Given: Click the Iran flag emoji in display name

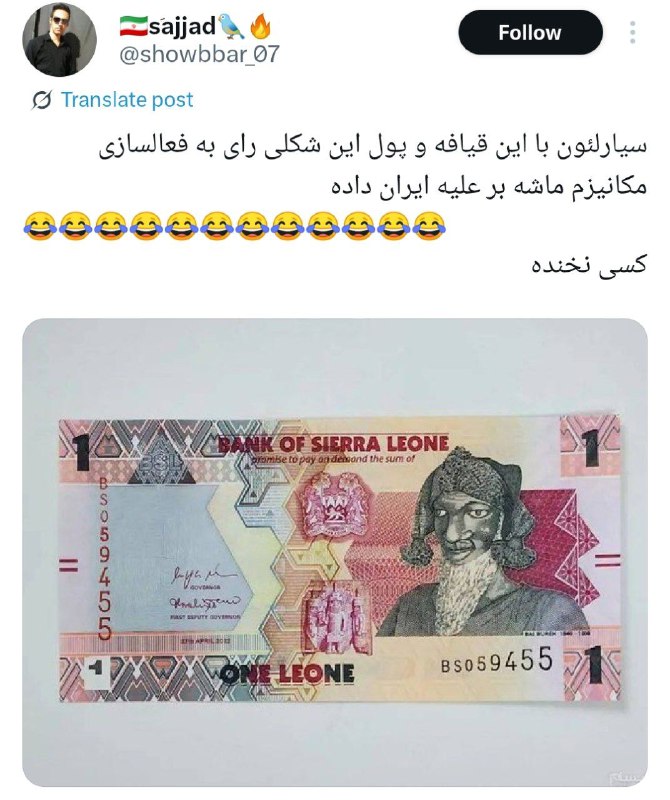Looking at the screenshot, I should click(x=134, y=26).
